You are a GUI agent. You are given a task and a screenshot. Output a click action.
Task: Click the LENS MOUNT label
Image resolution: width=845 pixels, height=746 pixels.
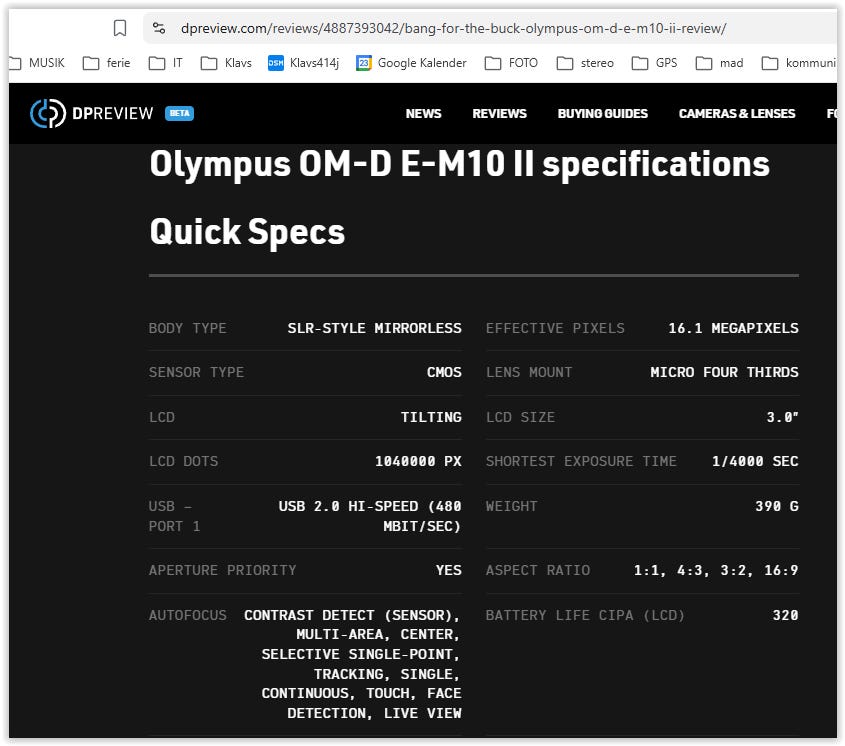tap(529, 372)
